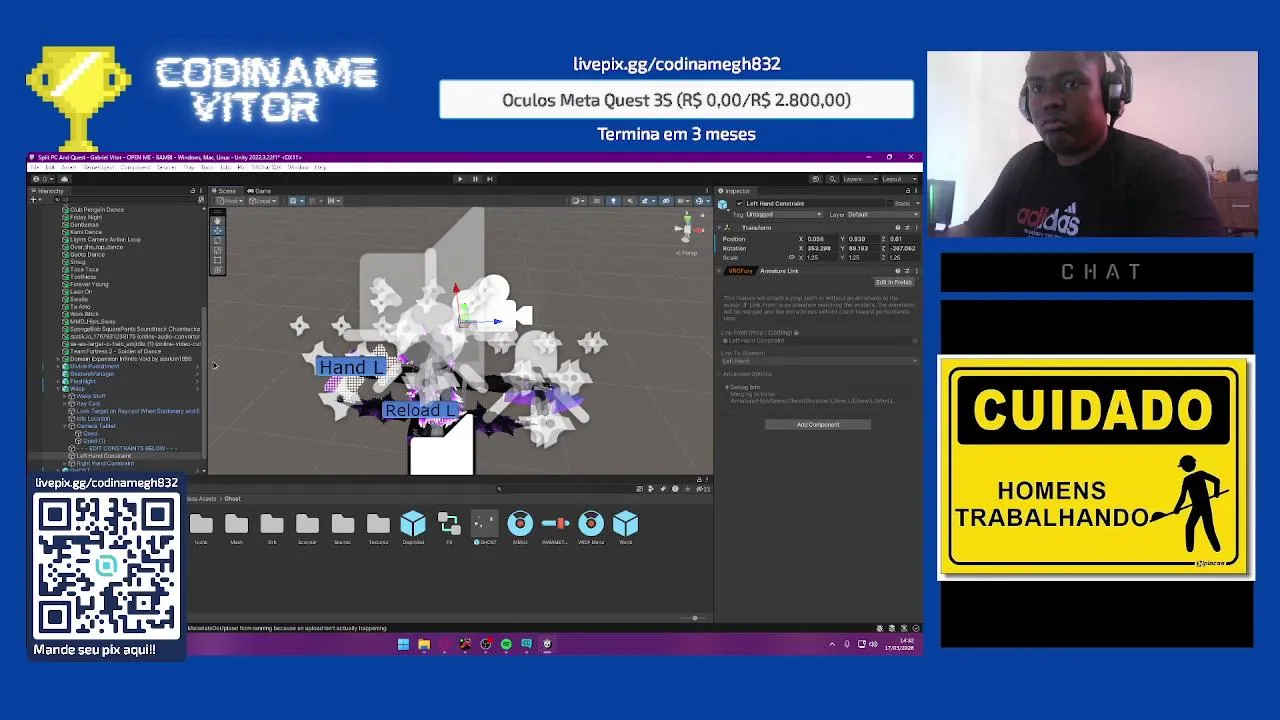
Task: Click the Step frame button
Action: click(x=490, y=179)
